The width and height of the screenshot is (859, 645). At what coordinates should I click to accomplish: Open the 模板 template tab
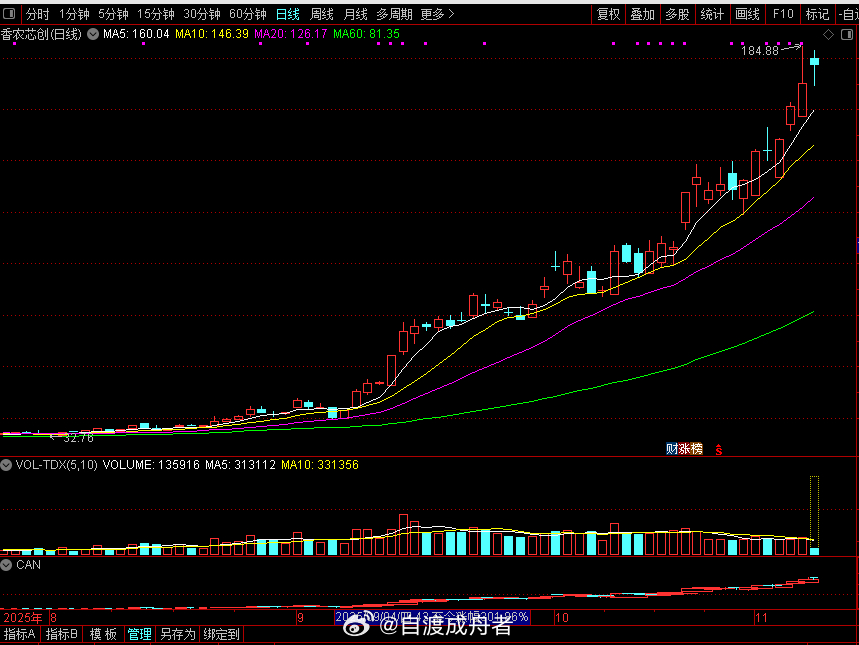click(104, 635)
